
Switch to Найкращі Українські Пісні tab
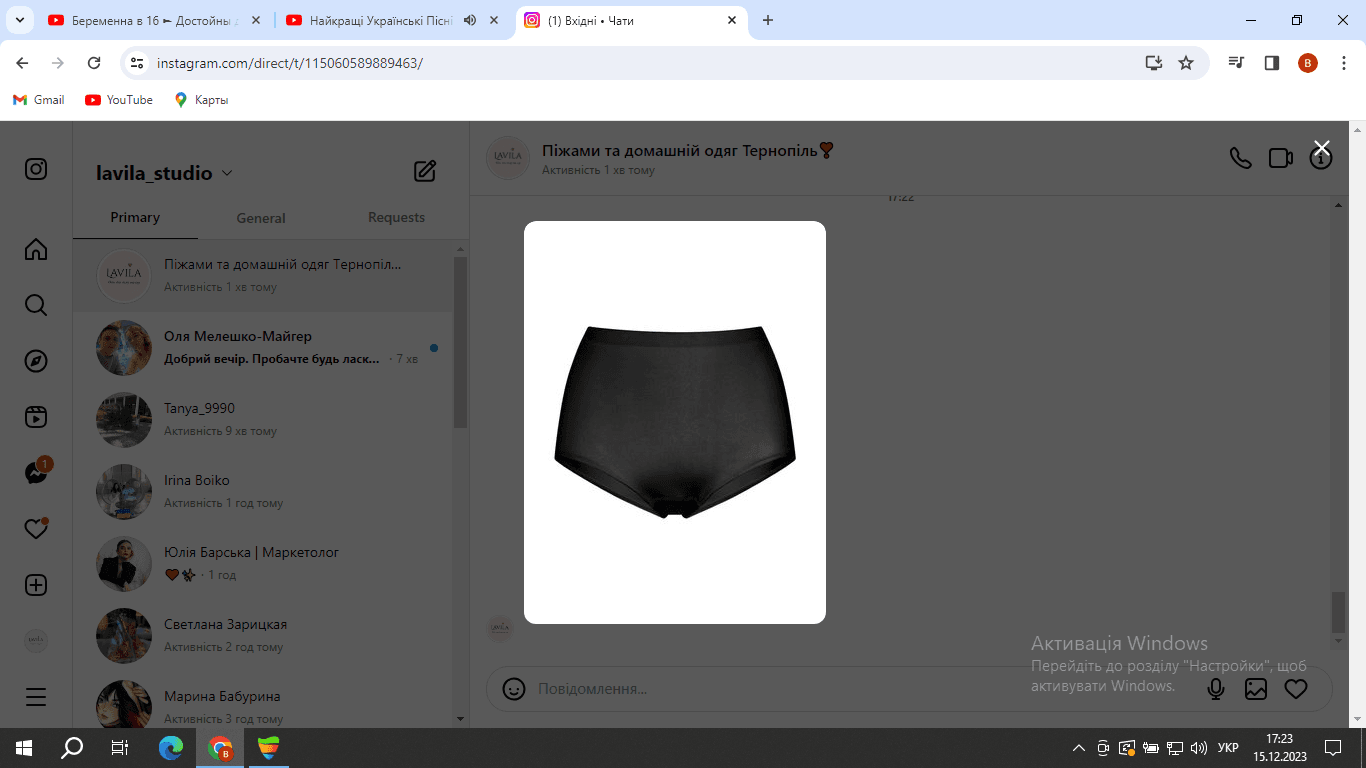(x=382, y=20)
